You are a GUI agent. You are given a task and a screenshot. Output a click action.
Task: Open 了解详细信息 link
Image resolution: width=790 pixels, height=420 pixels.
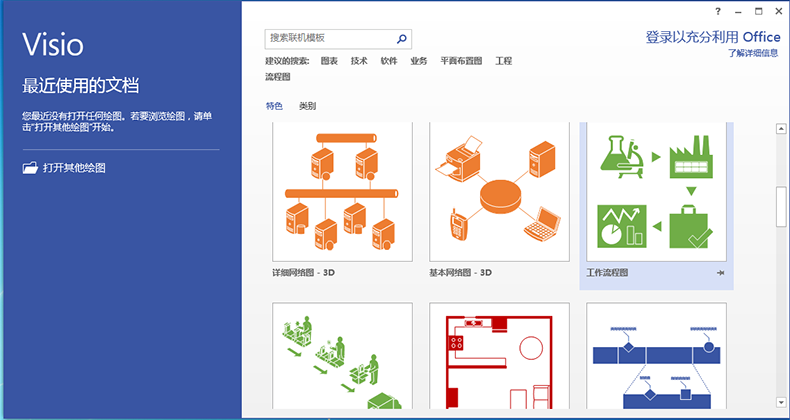click(x=753, y=53)
